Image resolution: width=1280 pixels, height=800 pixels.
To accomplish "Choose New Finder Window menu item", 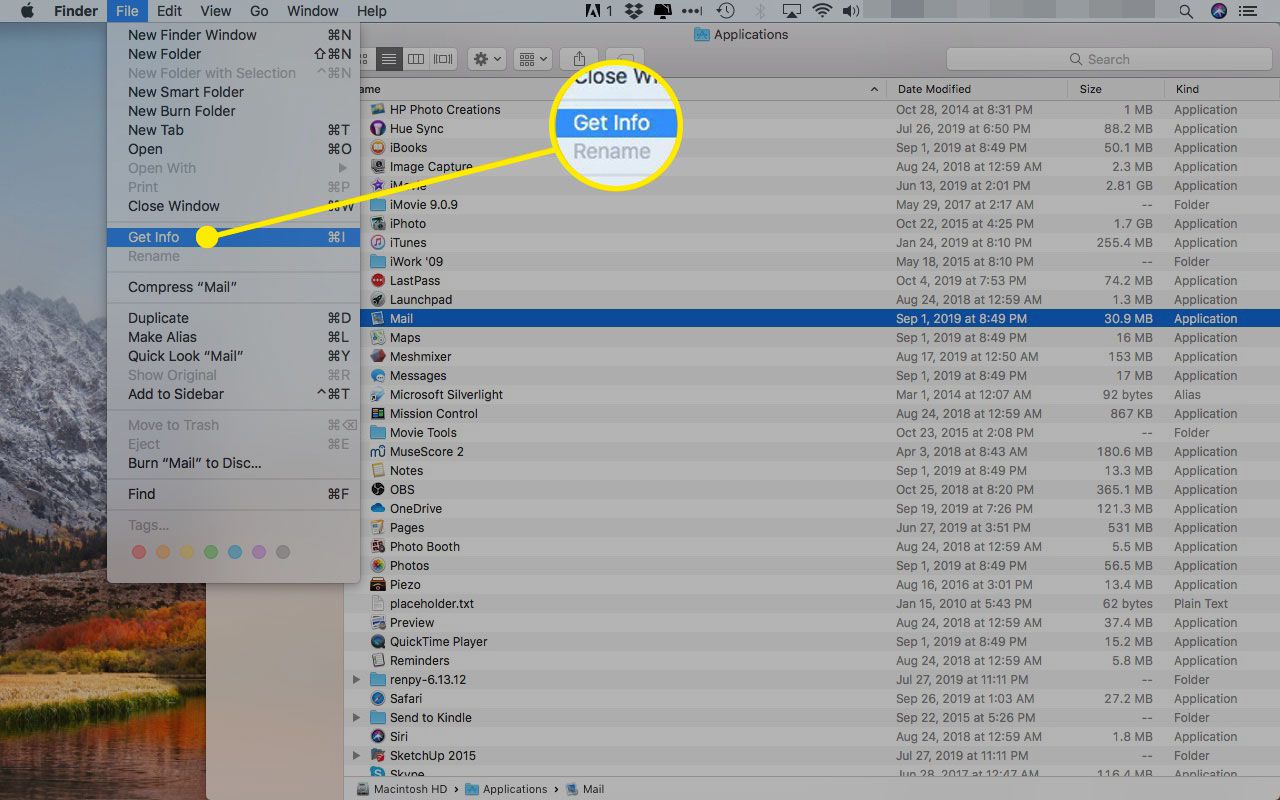I will point(233,35).
